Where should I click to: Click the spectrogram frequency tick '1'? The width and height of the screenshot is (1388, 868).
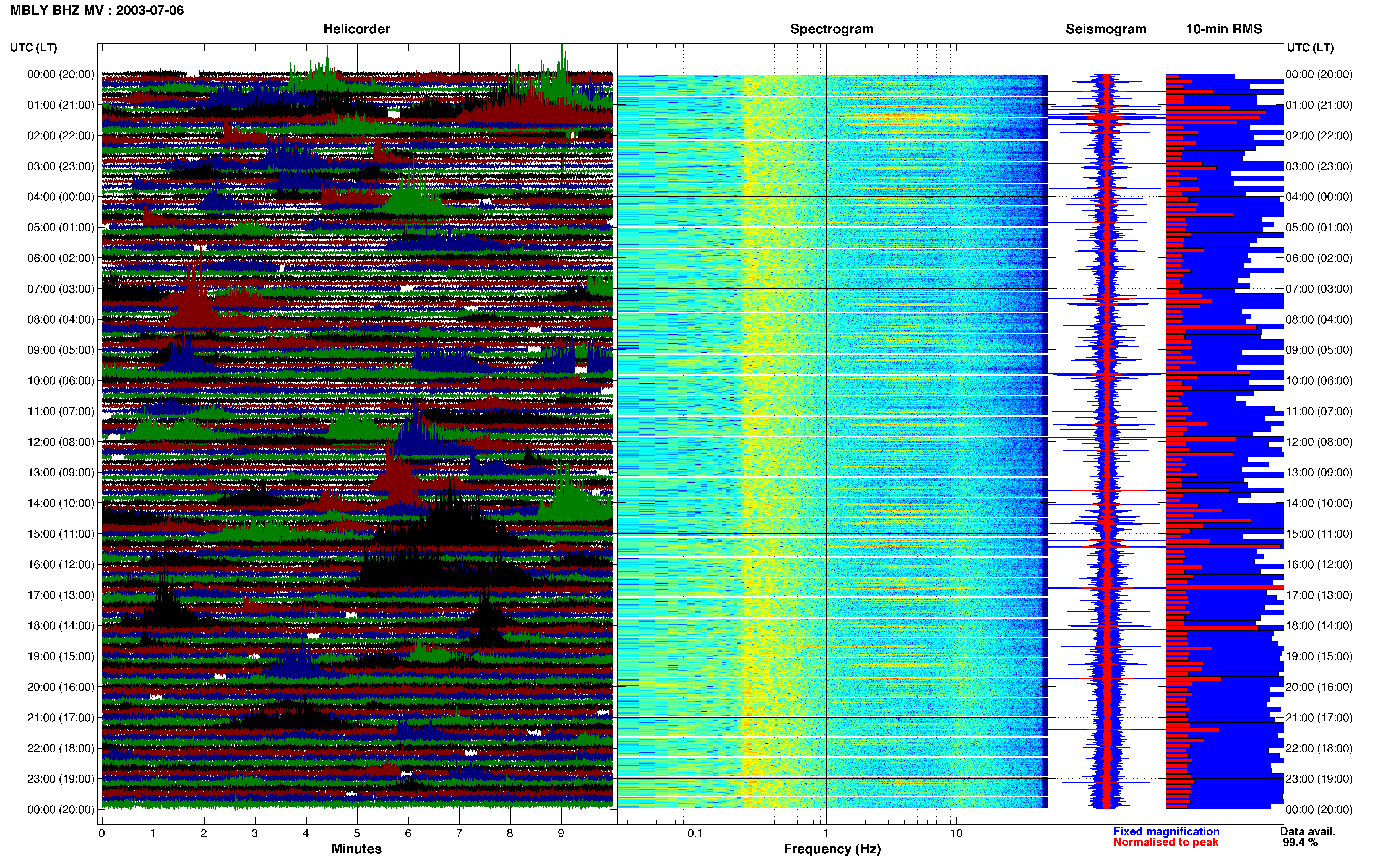[x=826, y=833]
